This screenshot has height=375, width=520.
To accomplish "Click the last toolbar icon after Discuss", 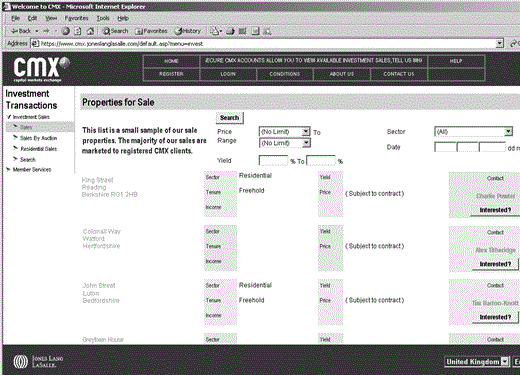I will (x=267, y=31).
